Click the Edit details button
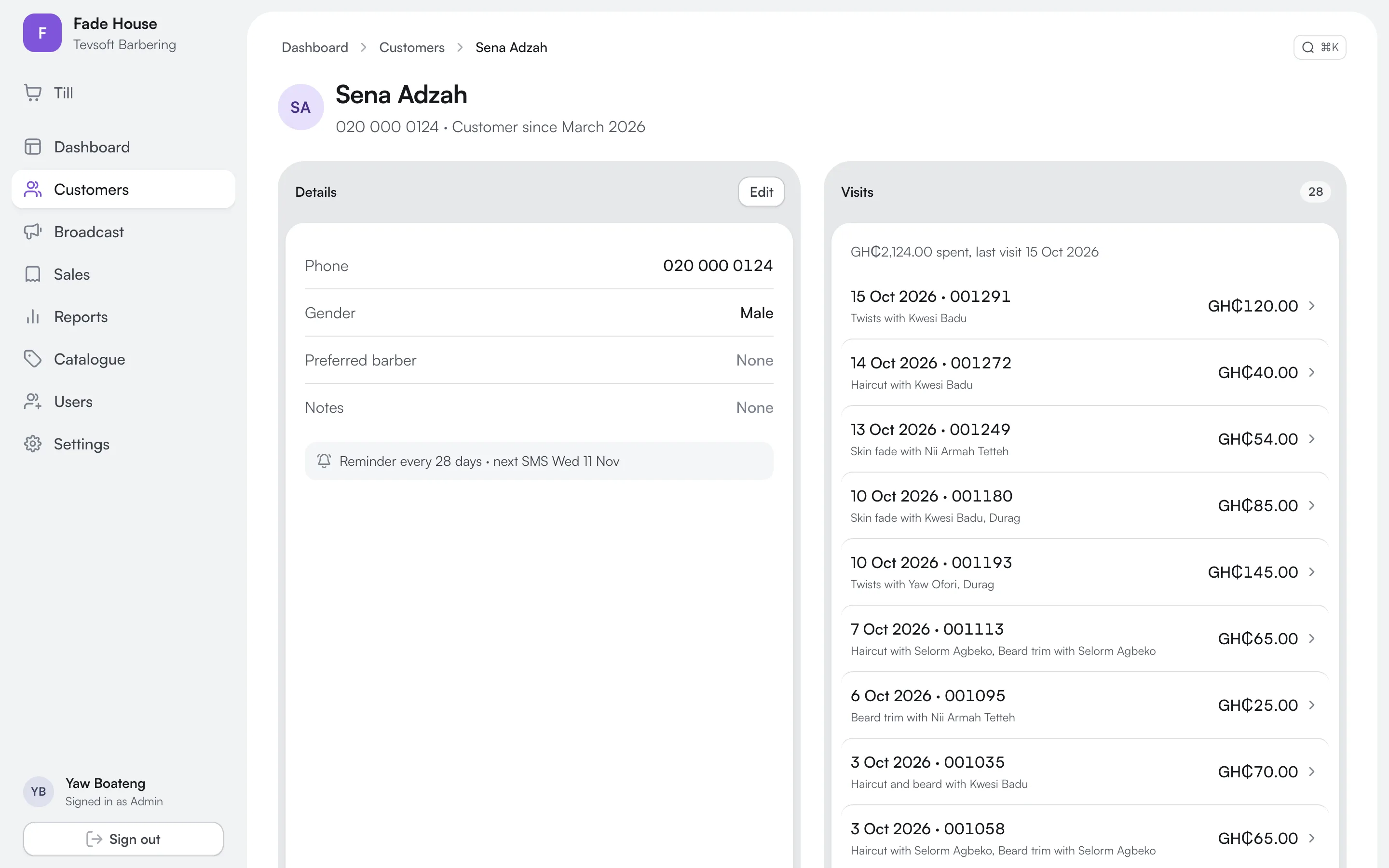 click(761, 192)
